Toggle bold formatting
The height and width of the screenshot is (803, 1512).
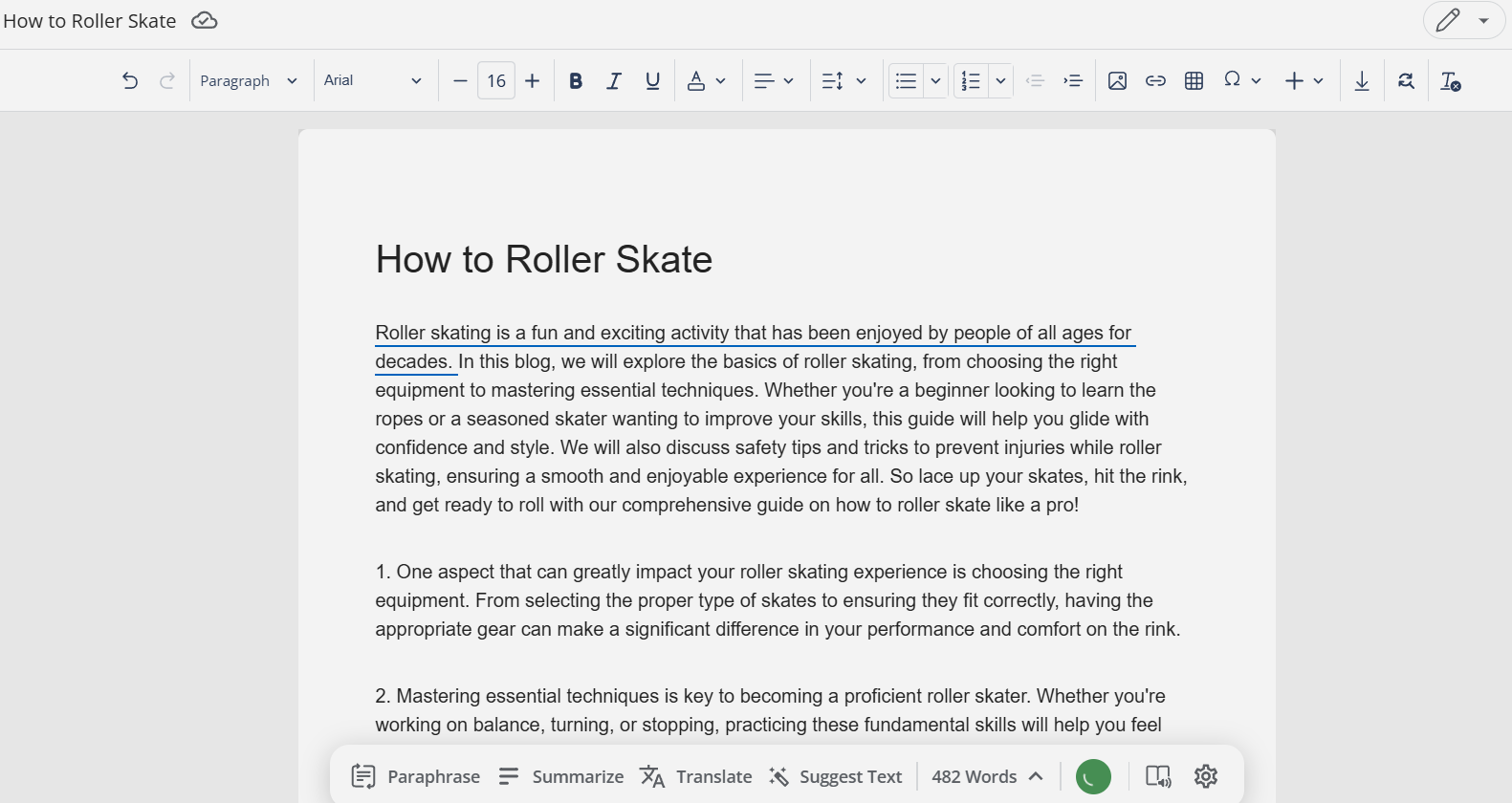(576, 81)
